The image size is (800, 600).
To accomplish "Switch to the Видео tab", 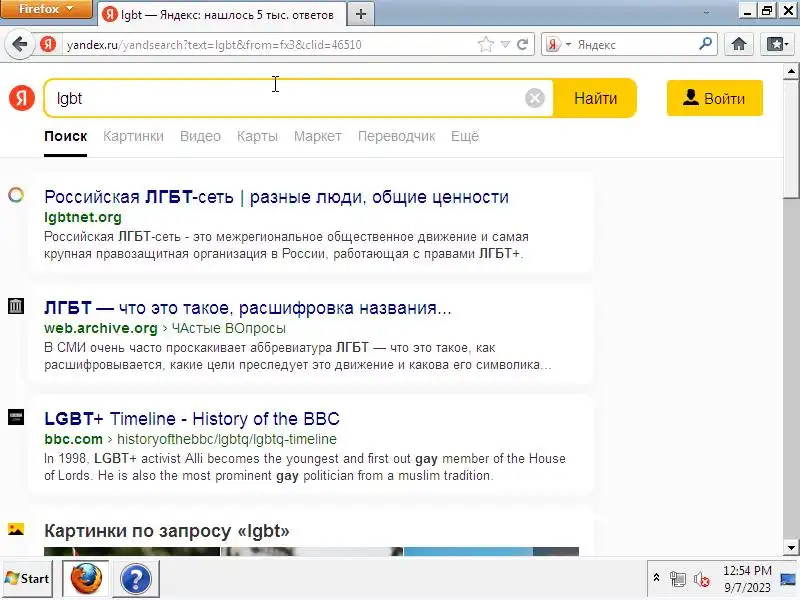I will coord(200,136).
